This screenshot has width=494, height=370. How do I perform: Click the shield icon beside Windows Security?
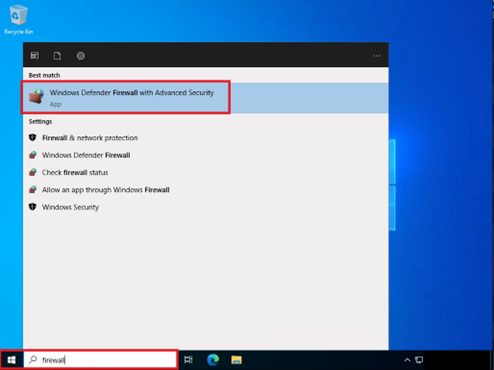(x=32, y=207)
